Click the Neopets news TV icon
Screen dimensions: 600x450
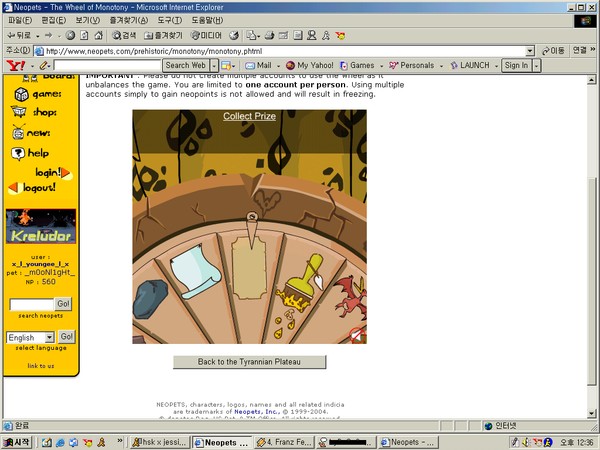18,132
